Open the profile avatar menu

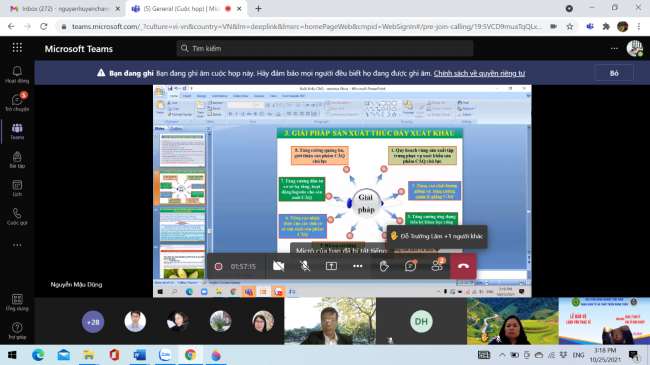click(x=634, y=49)
